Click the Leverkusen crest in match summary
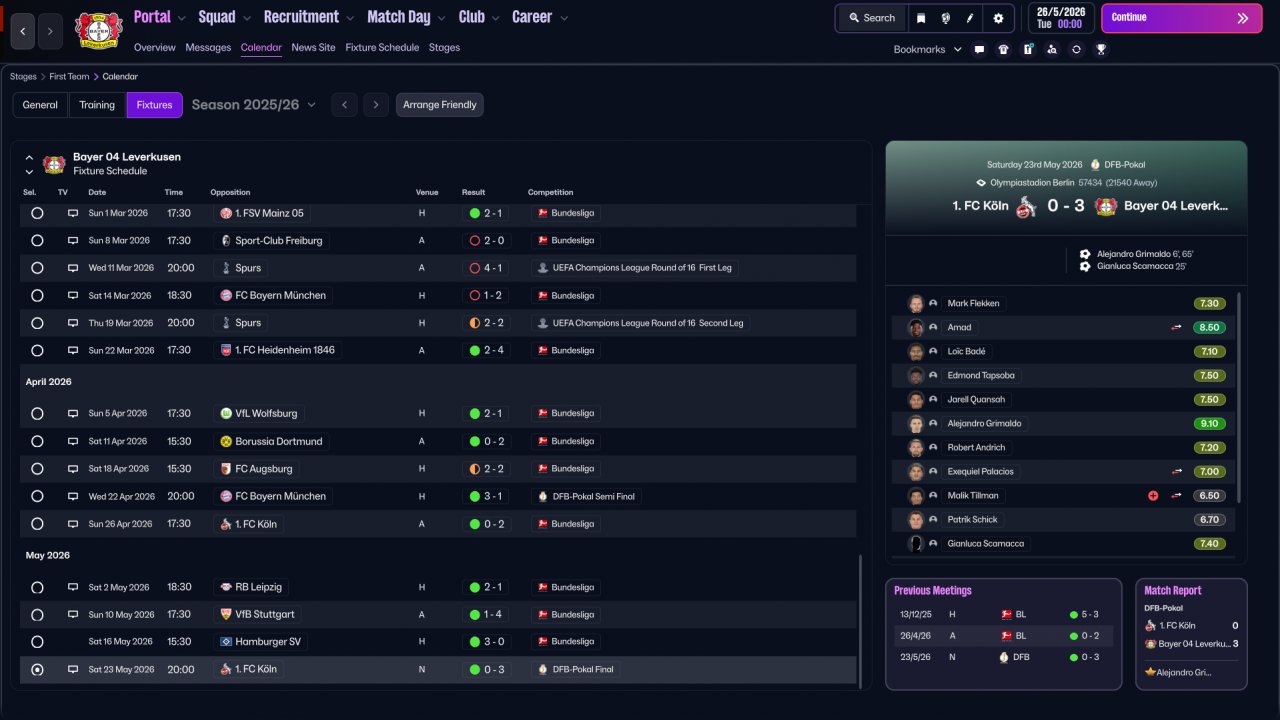The width and height of the screenshot is (1280, 720). click(1105, 206)
